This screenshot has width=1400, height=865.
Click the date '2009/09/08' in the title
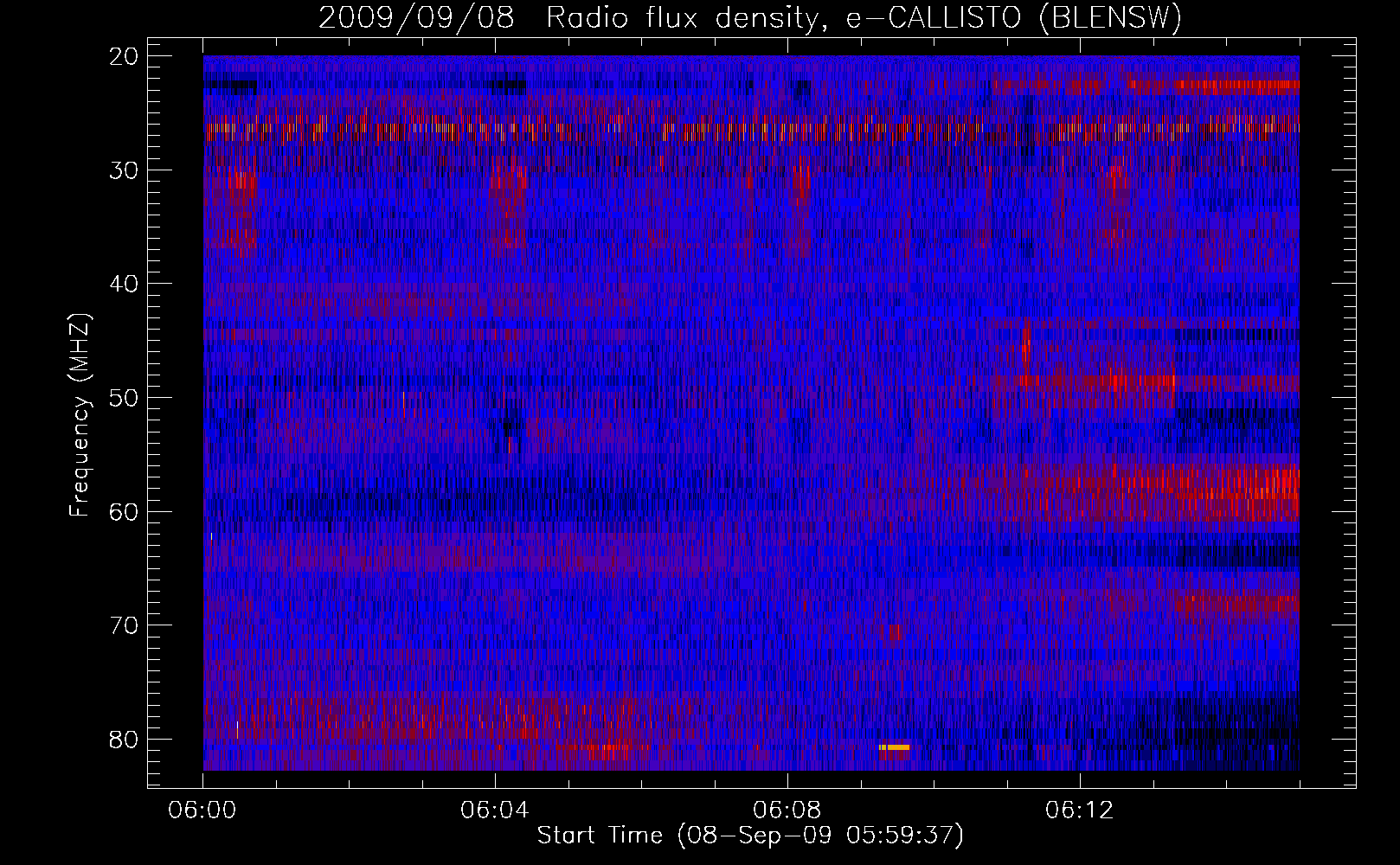point(416,17)
